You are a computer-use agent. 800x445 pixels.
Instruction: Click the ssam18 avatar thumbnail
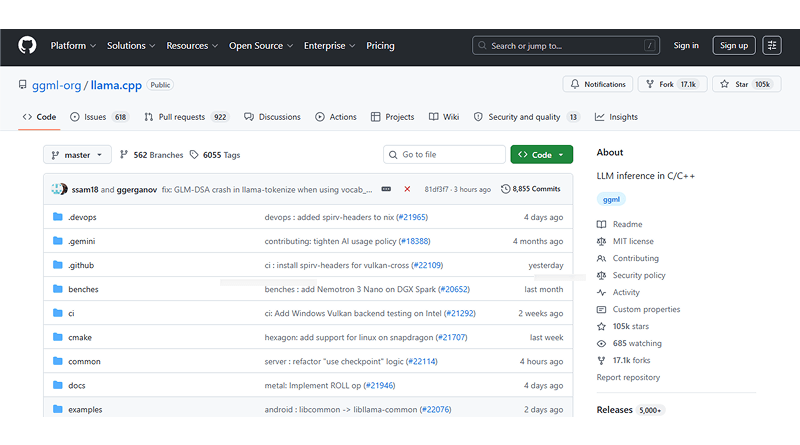tap(57, 189)
